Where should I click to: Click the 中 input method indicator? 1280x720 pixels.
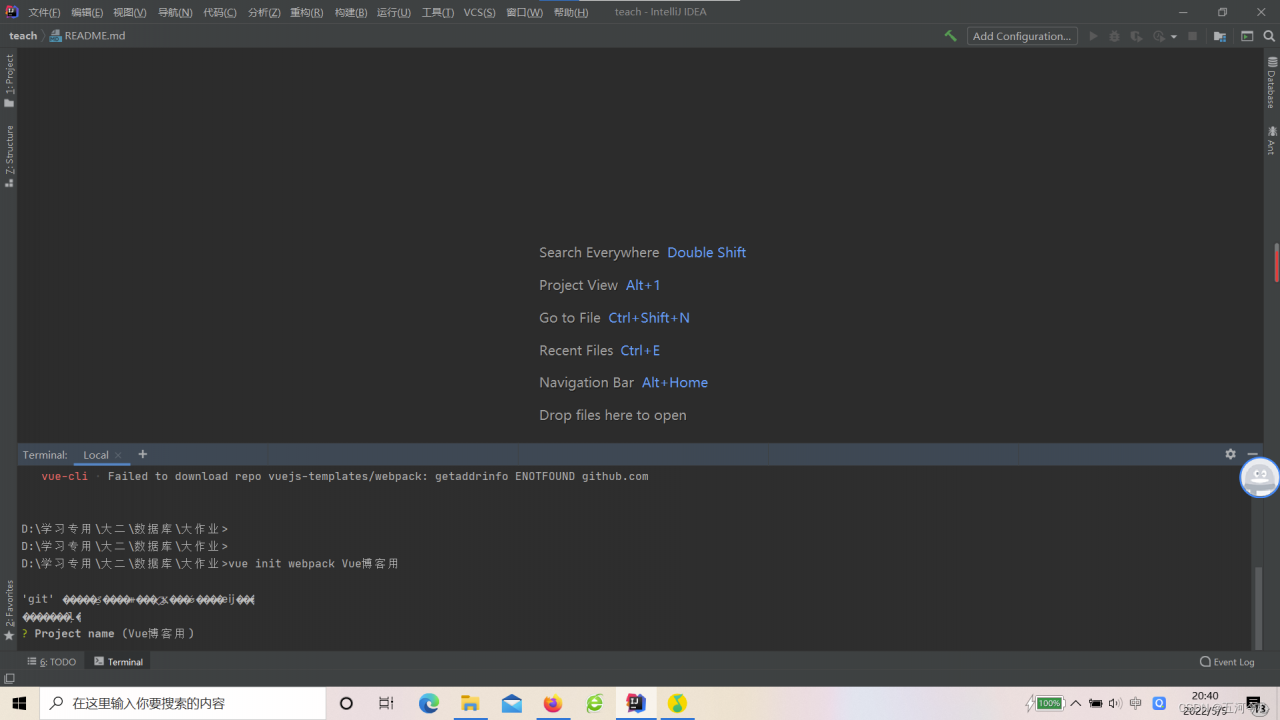1135,703
